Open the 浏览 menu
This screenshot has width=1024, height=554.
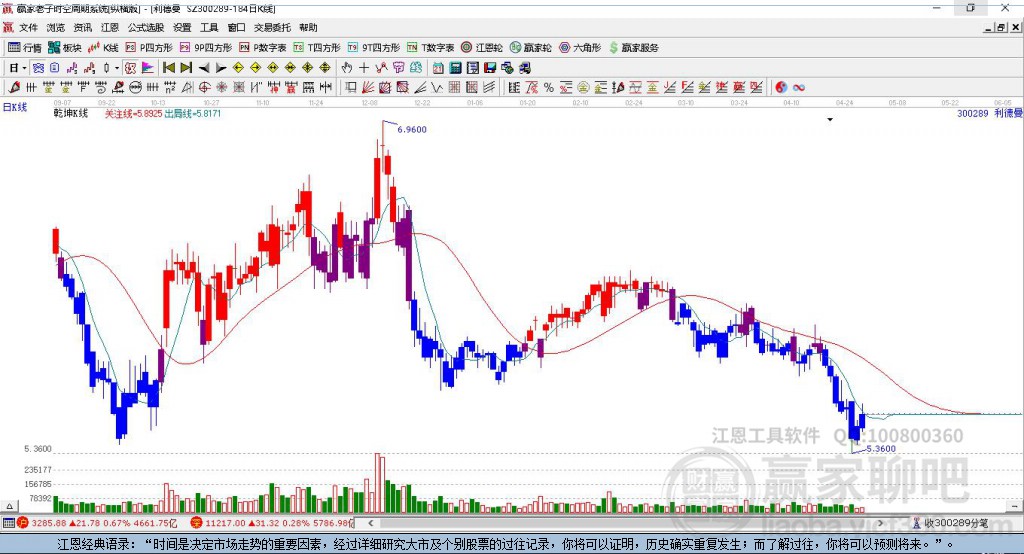click(56, 27)
